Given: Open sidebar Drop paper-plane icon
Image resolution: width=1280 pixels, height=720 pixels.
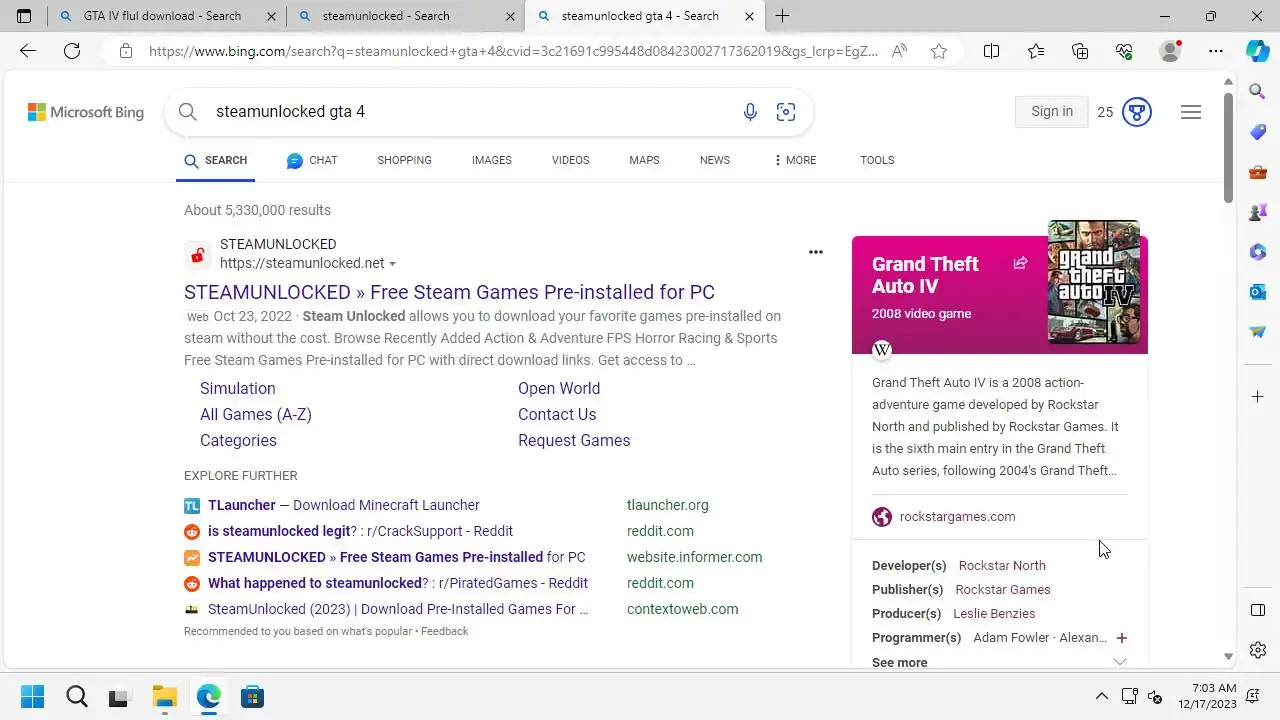Looking at the screenshot, I should point(1258,332).
